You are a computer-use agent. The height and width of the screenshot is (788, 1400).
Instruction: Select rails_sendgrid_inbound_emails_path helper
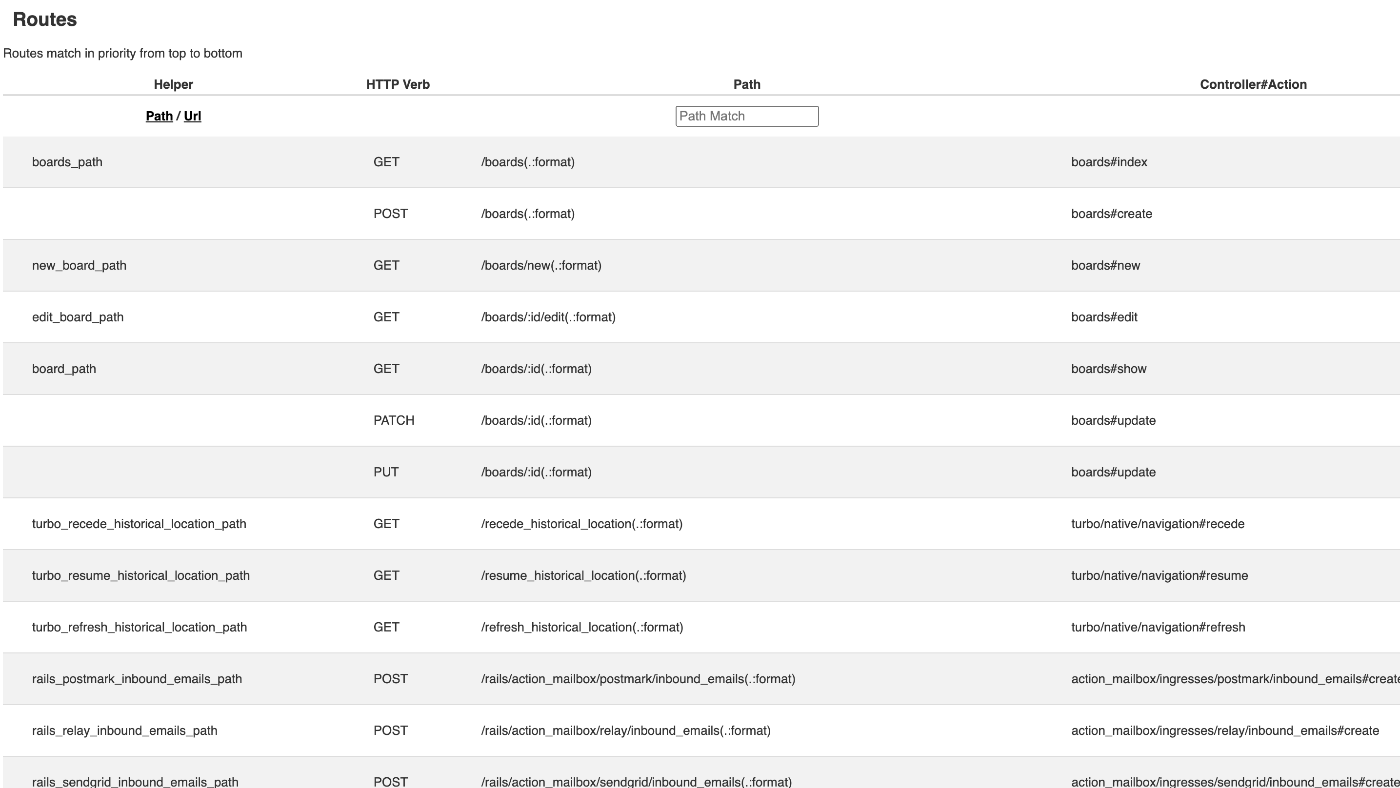(x=135, y=781)
